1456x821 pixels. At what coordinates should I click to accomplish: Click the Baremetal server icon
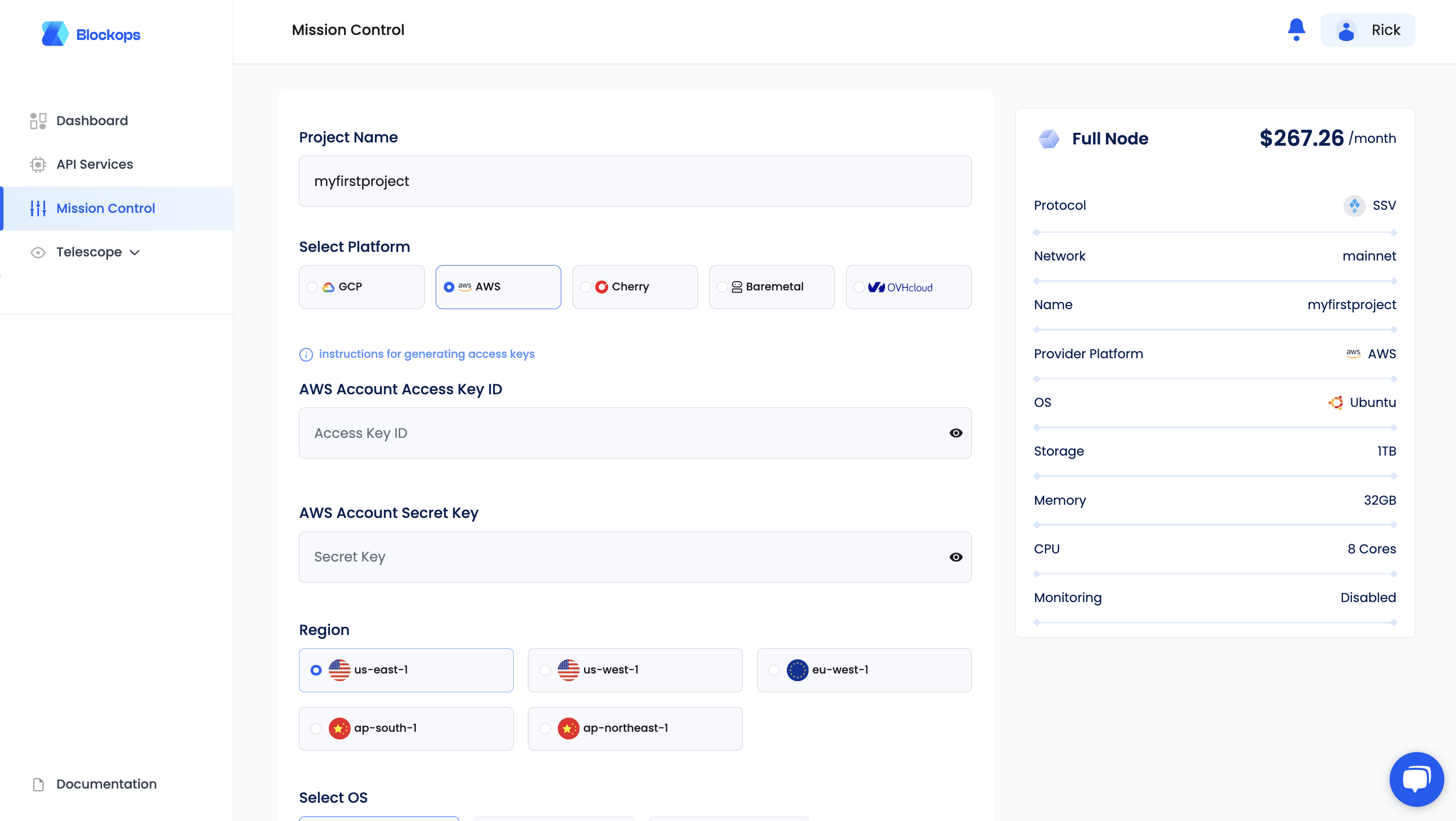tap(737, 287)
